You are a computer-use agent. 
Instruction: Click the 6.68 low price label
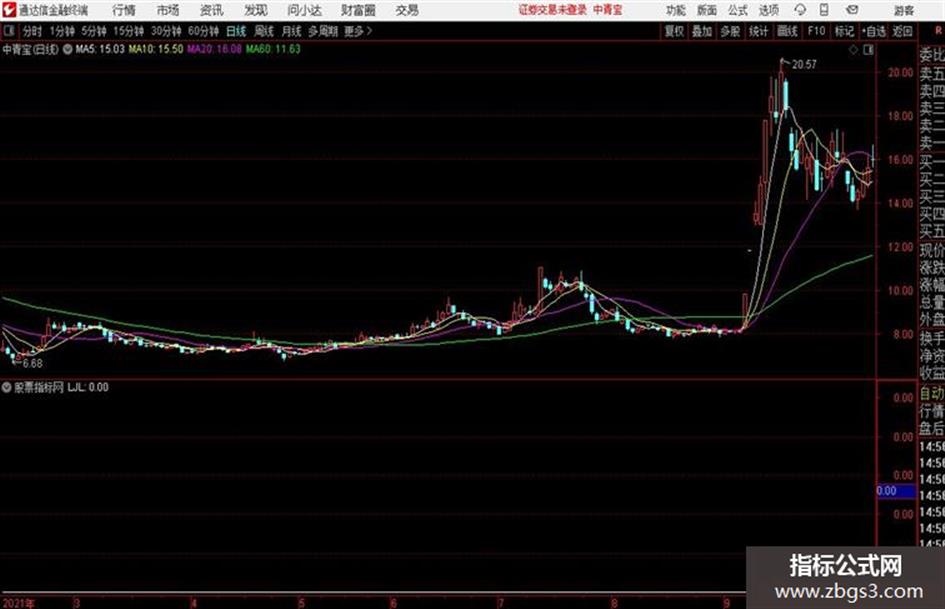[x=33, y=364]
